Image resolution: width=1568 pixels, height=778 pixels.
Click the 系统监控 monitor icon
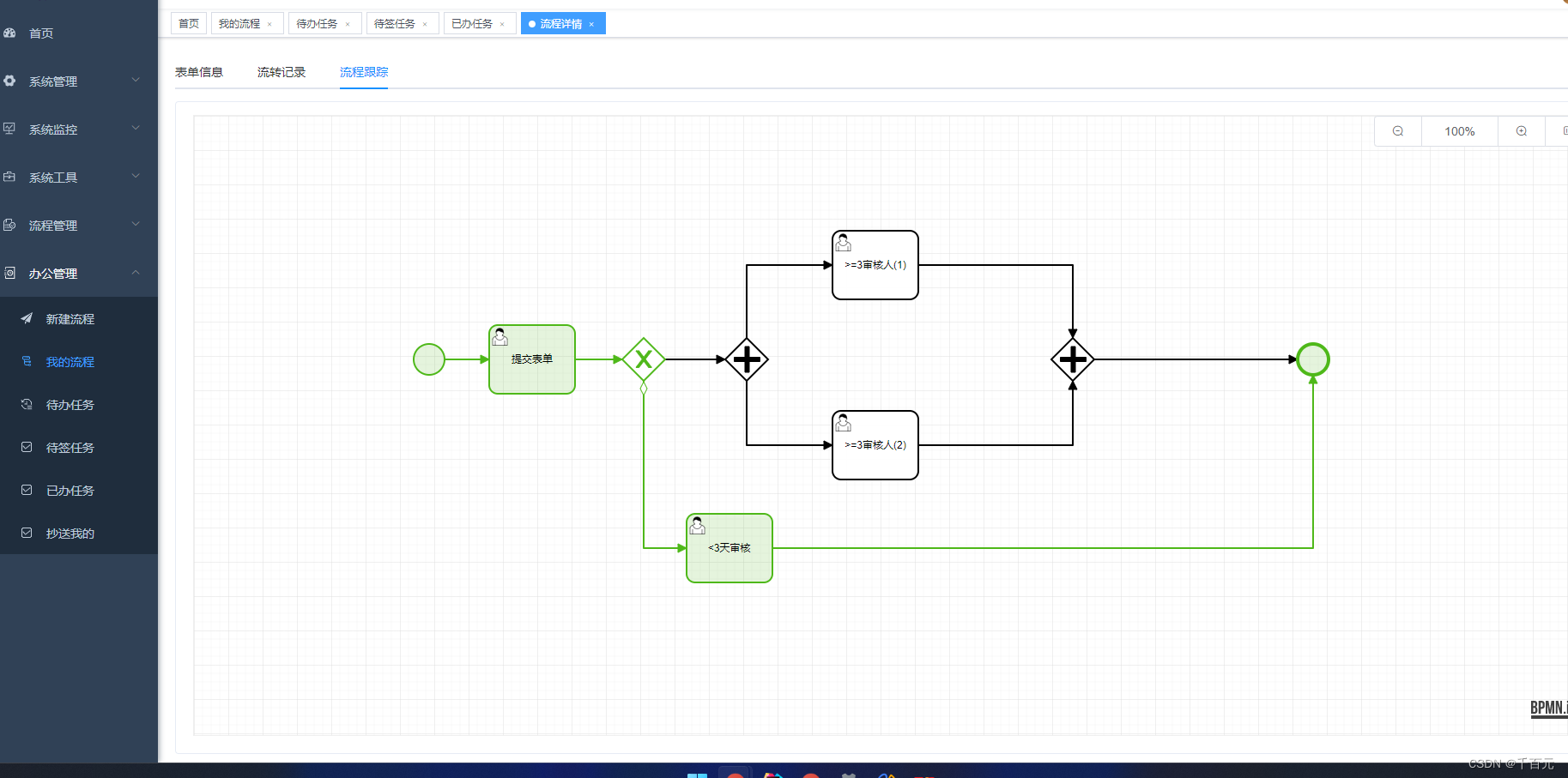pyautogui.click(x=9, y=129)
